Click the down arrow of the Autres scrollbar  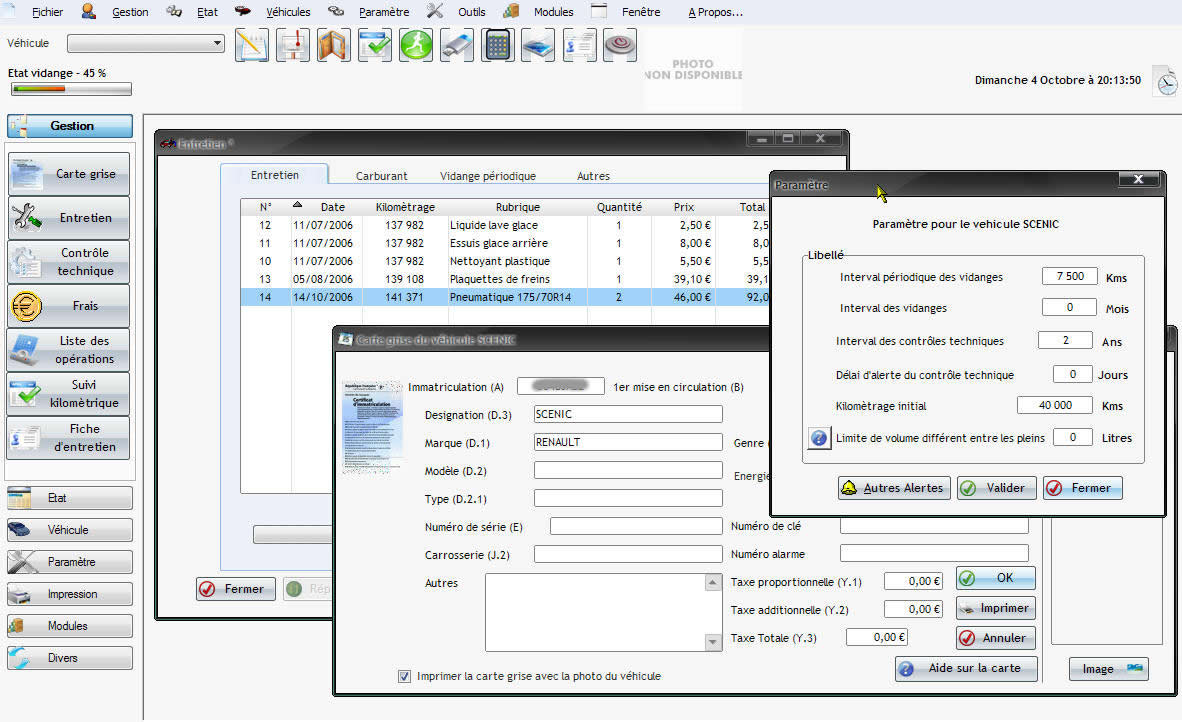[712, 642]
